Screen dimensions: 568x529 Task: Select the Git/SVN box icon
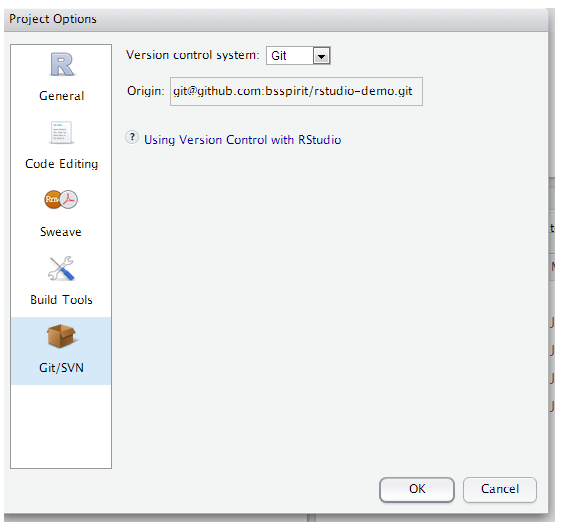61,336
